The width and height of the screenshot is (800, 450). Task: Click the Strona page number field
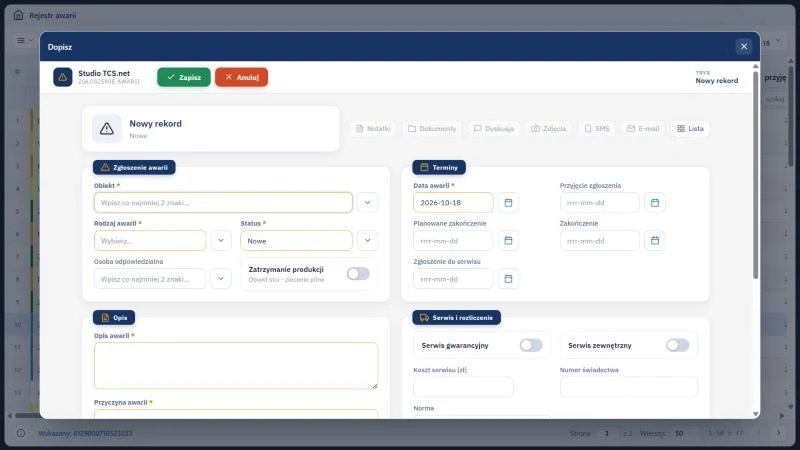(607, 433)
